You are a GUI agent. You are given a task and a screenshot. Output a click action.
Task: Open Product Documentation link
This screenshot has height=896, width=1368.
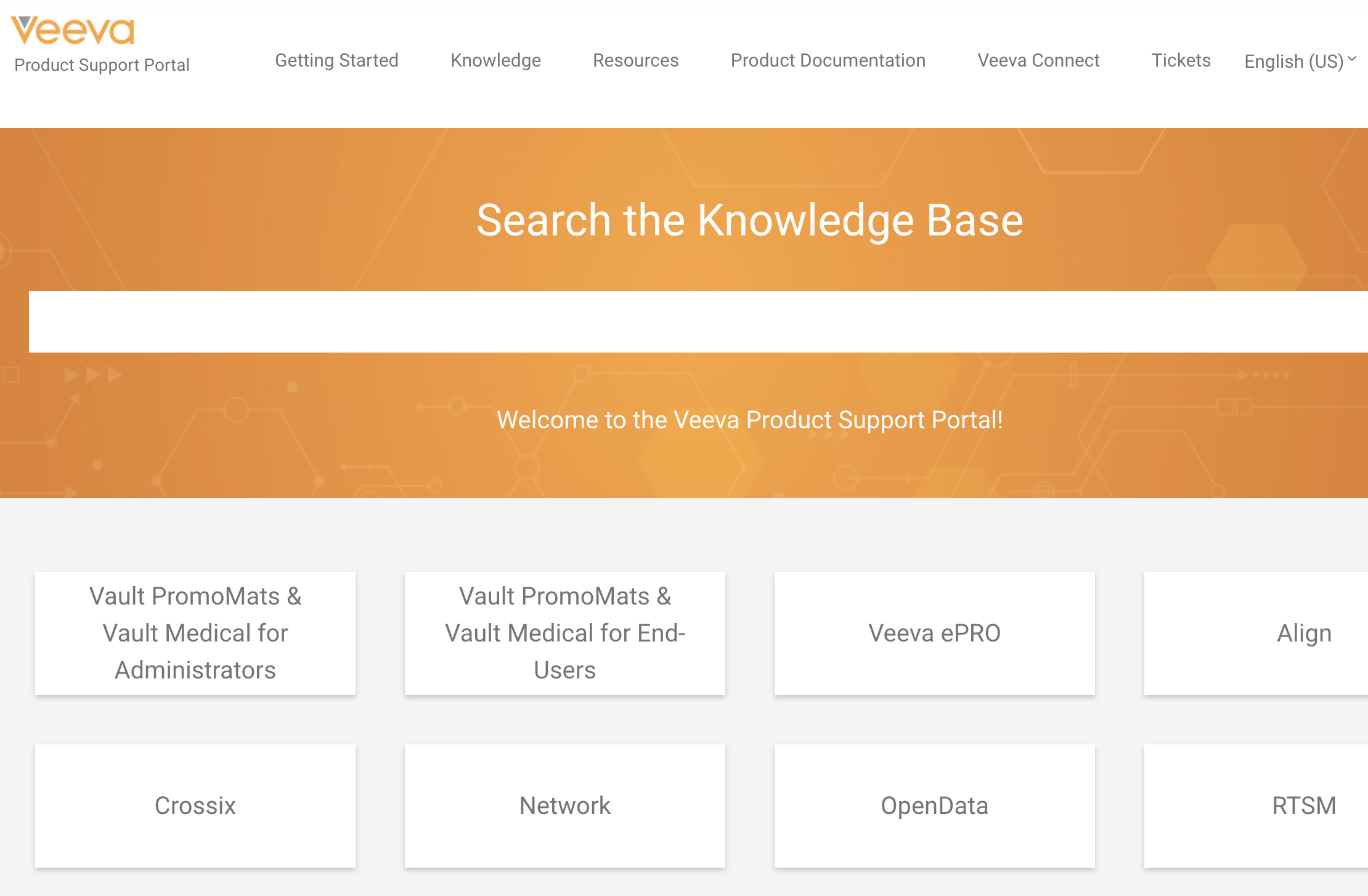pyautogui.click(x=828, y=60)
